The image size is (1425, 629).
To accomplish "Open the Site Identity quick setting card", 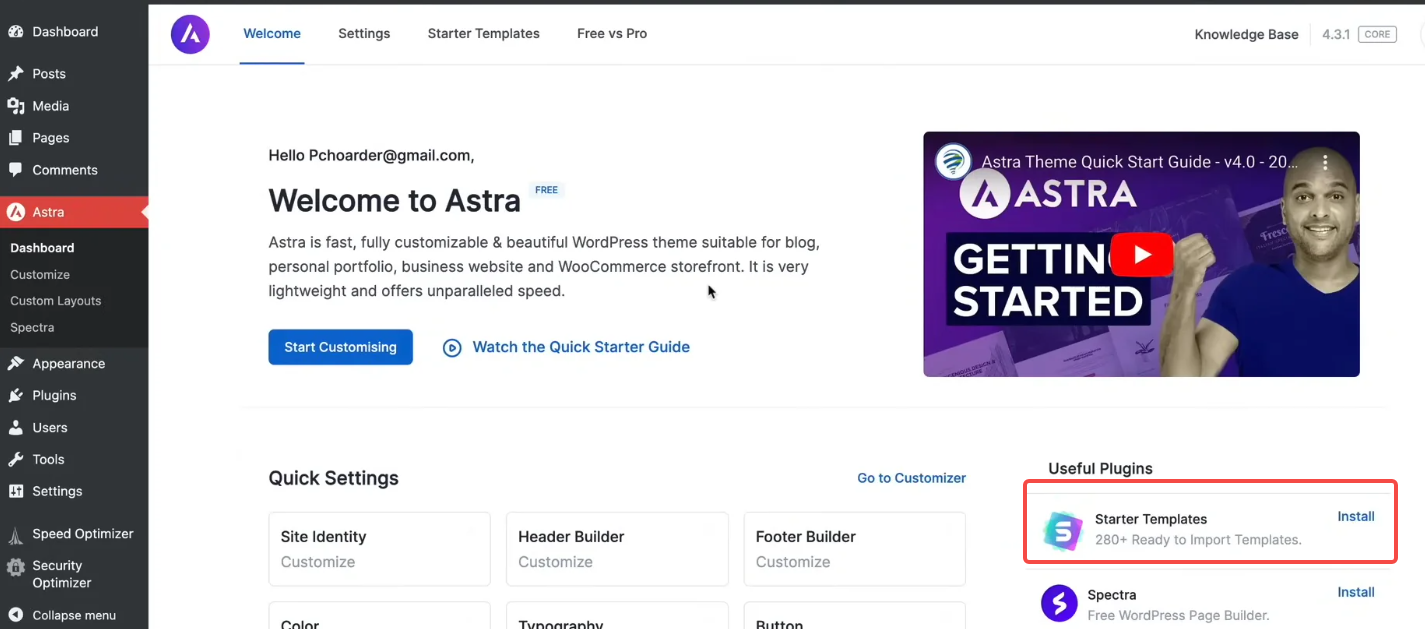I will pyautogui.click(x=379, y=548).
